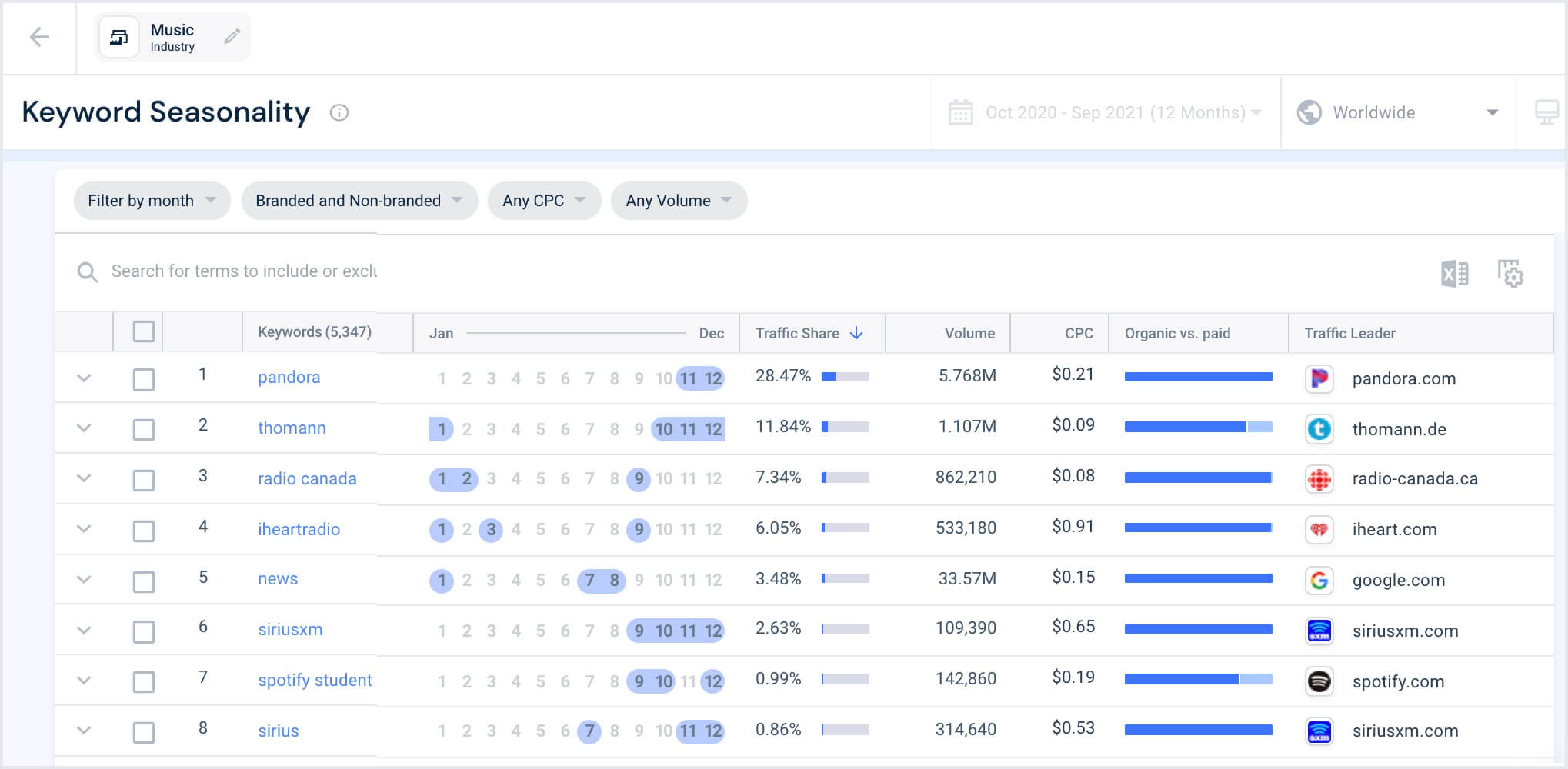
Task: Click the radio-canada.ca logo icon
Action: click(x=1319, y=479)
